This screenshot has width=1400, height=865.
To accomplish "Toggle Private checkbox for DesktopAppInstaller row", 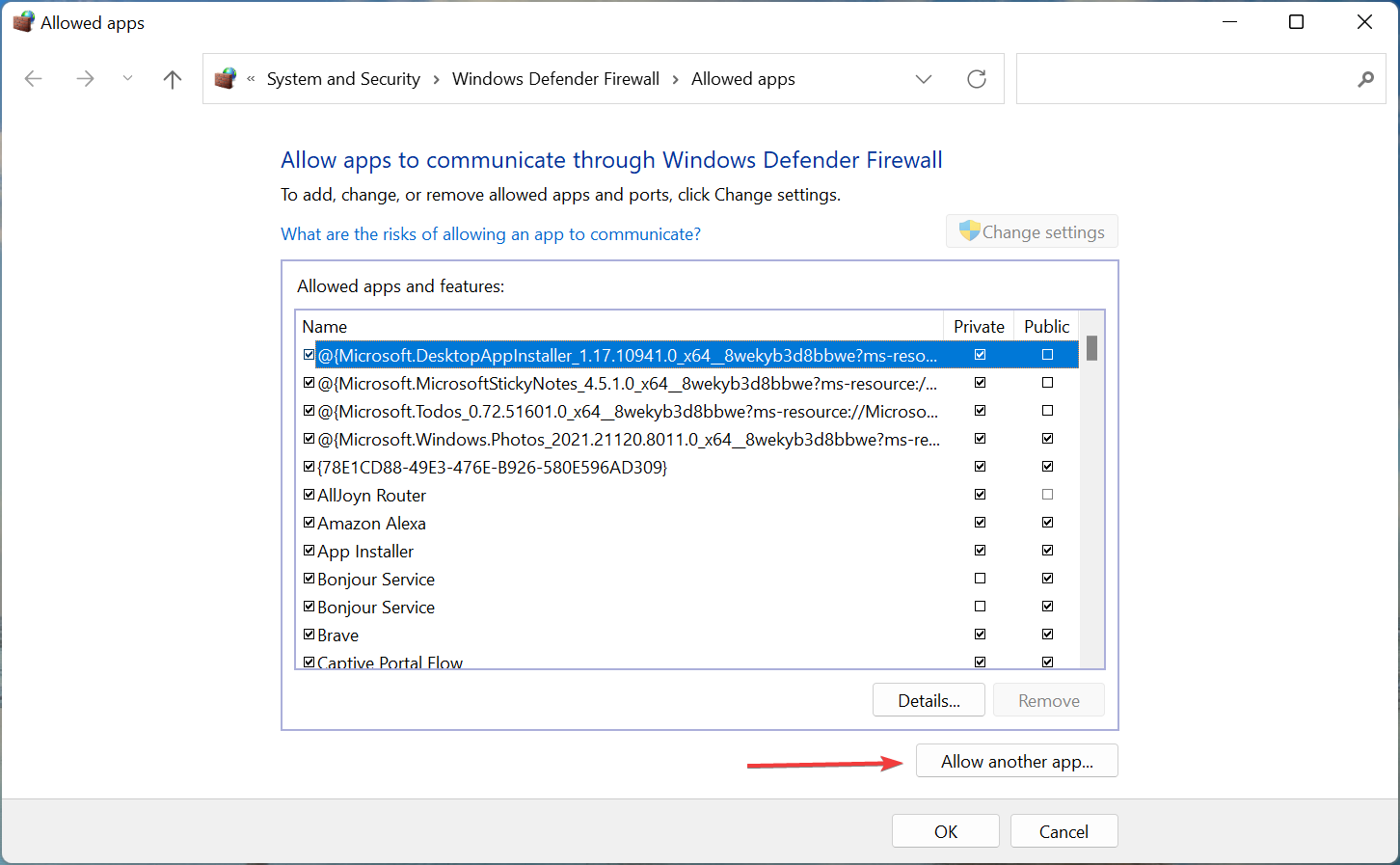I will 980,355.
